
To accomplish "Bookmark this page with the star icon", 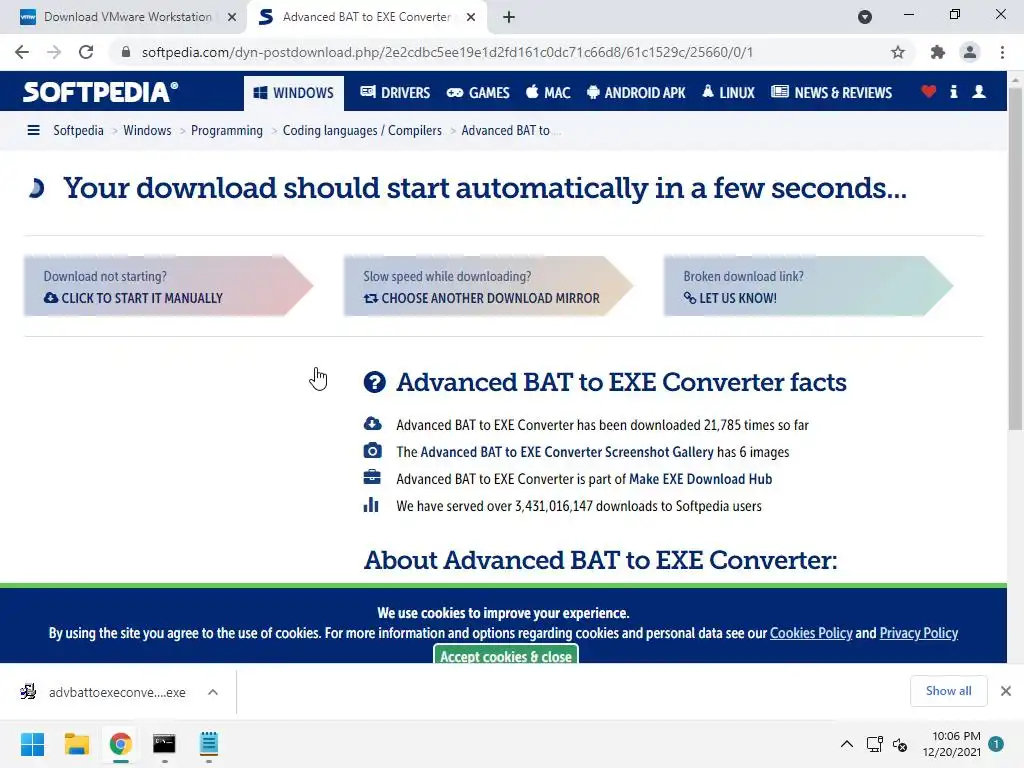I will point(898,52).
